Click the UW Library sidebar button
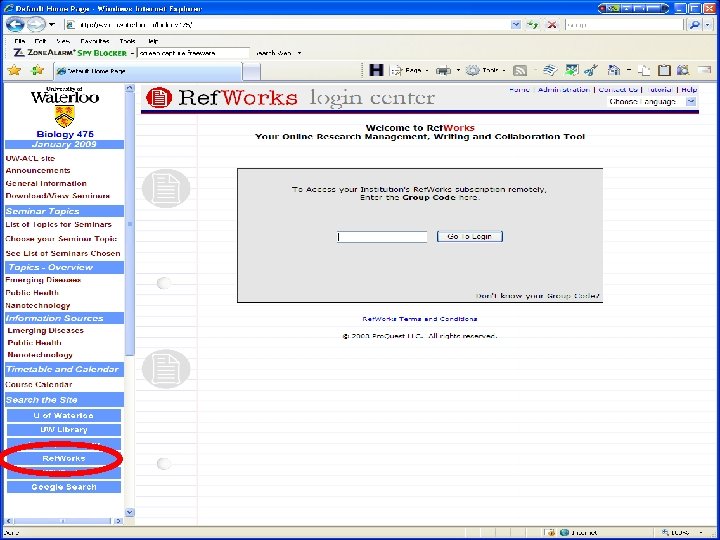Image resolution: width=720 pixels, height=540 pixels. coord(64,430)
